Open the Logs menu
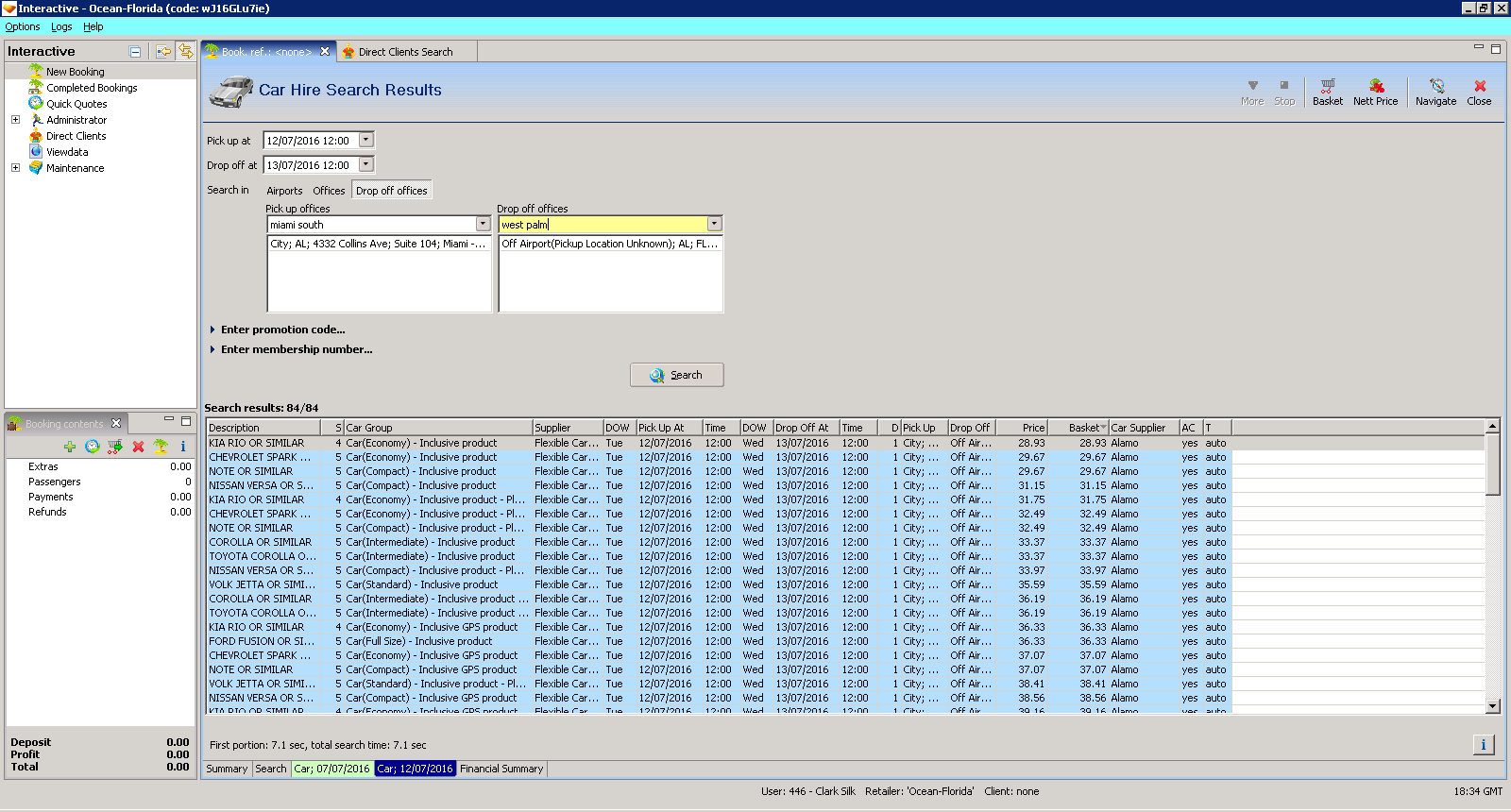 [61, 26]
